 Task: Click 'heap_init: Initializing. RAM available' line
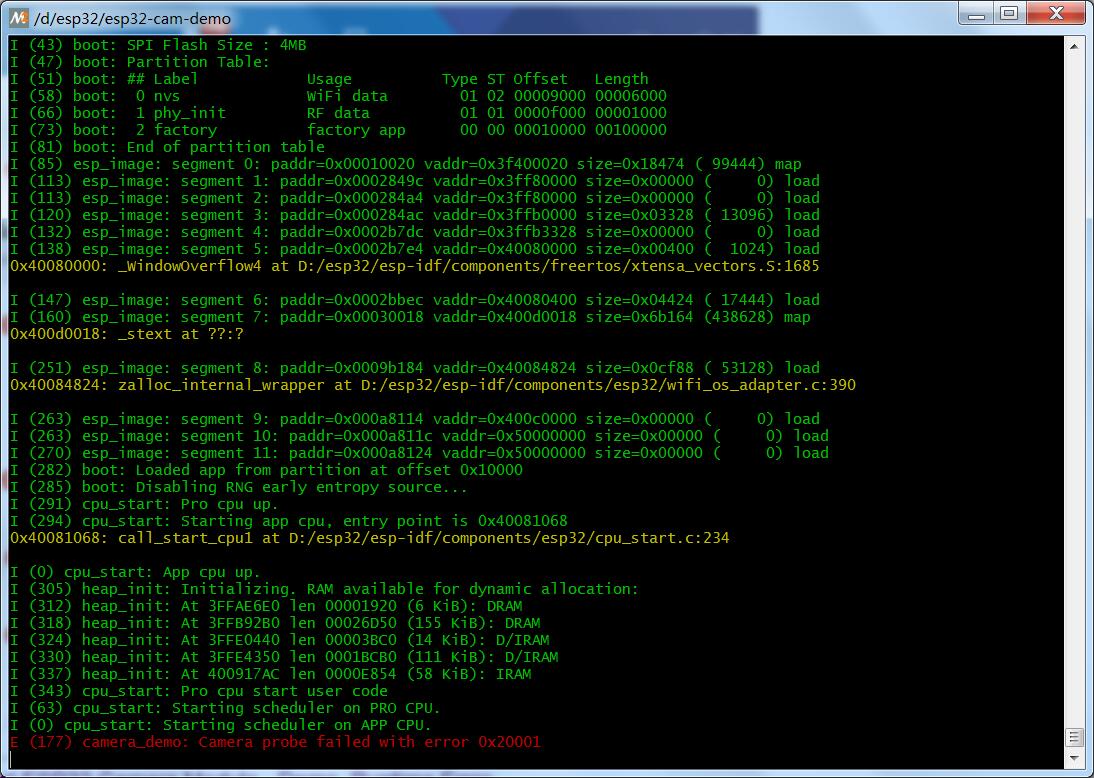tap(324, 590)
